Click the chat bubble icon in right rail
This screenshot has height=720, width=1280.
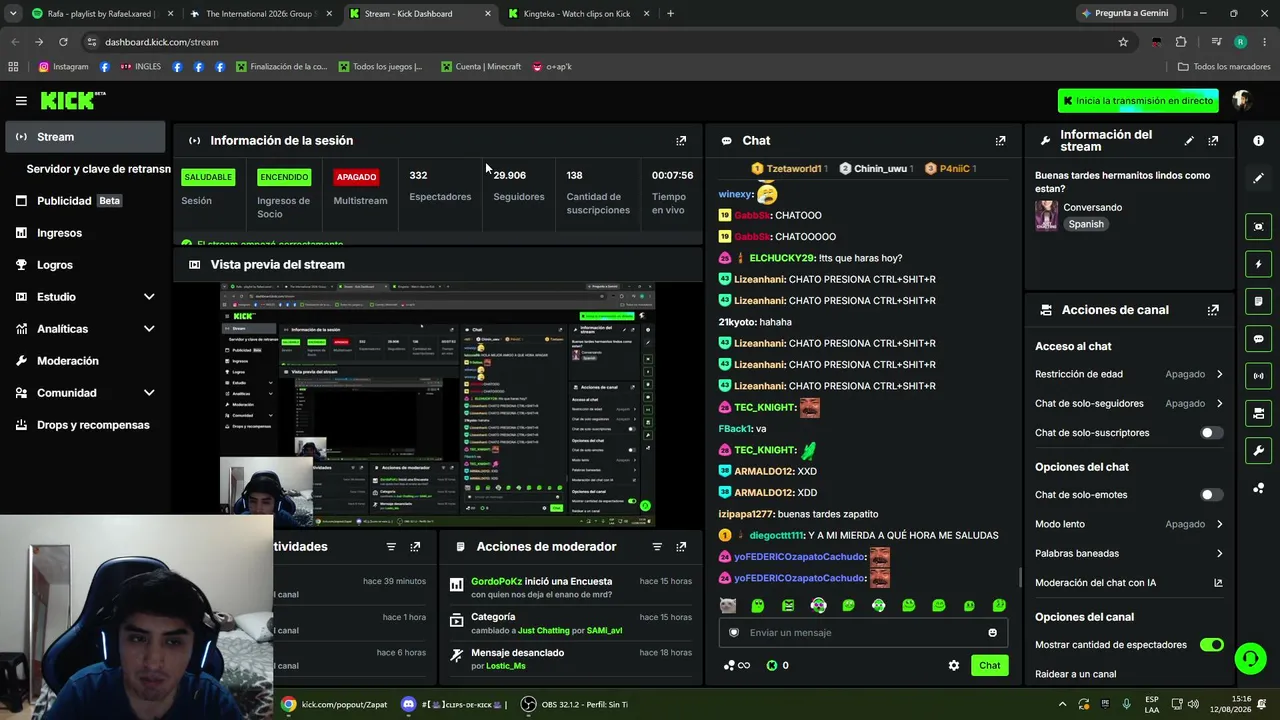click(1259, 339)
